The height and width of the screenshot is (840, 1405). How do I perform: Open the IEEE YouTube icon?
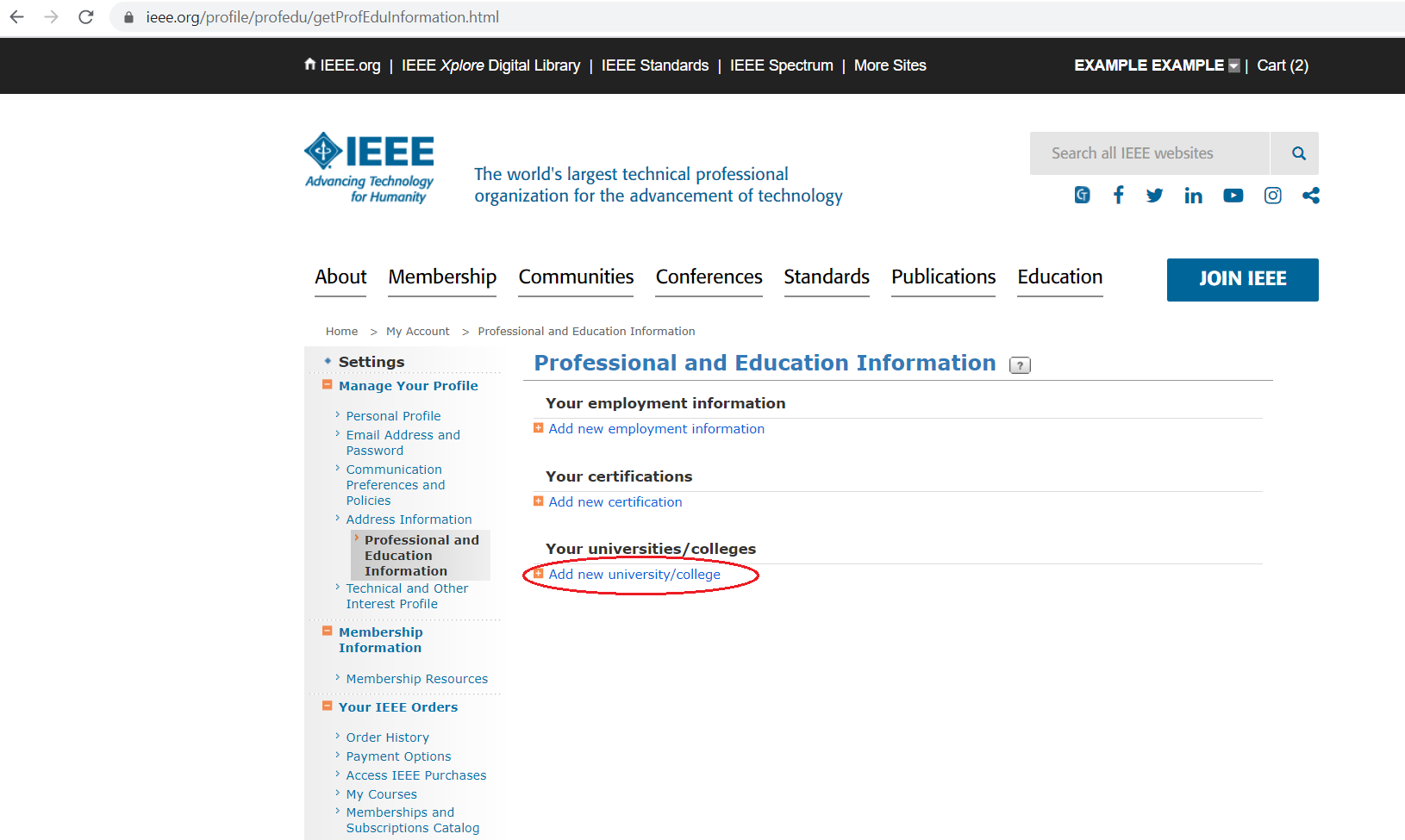pos(1233,196)
